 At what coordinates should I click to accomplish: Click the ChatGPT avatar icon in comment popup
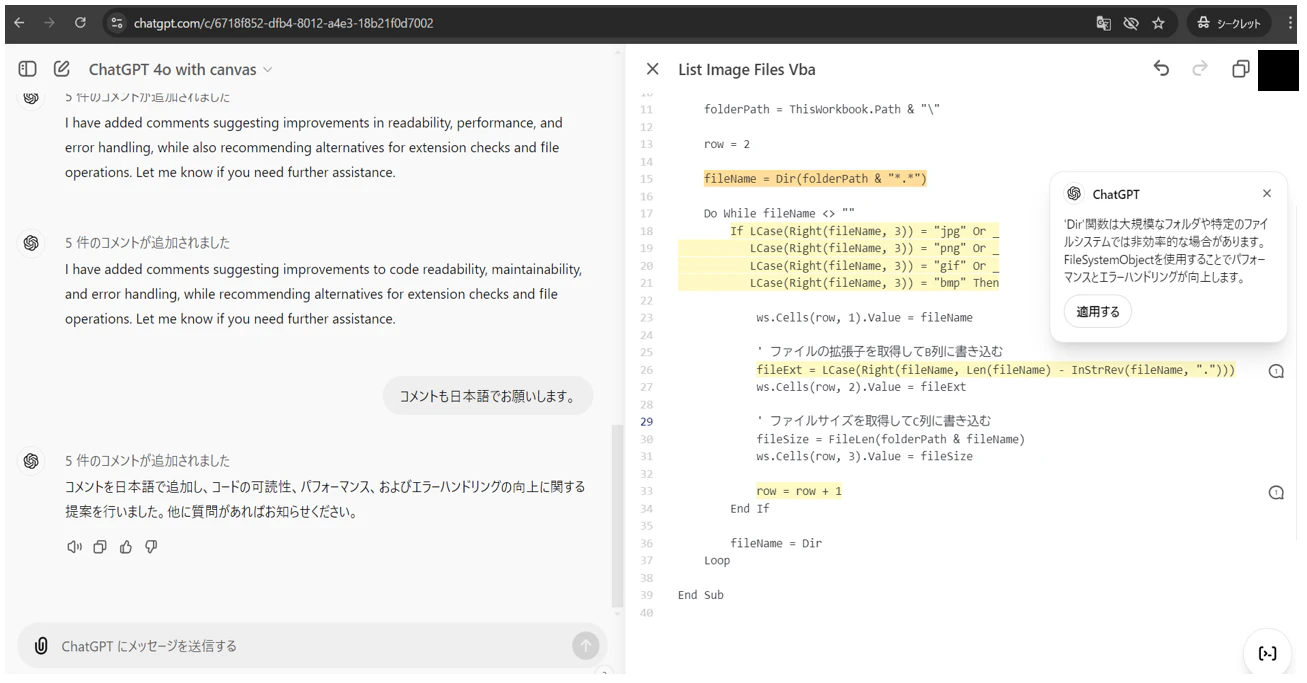(x=1074, y=194)
